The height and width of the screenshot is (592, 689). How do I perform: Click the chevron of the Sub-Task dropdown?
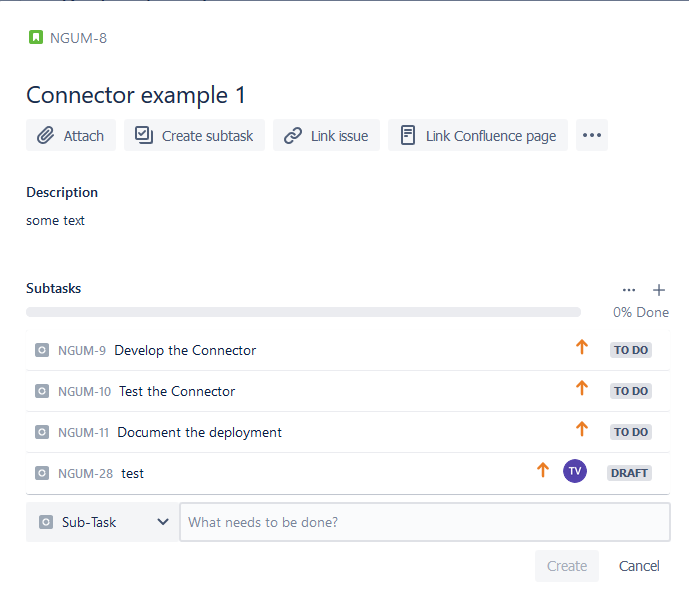[x=163, y=522]
